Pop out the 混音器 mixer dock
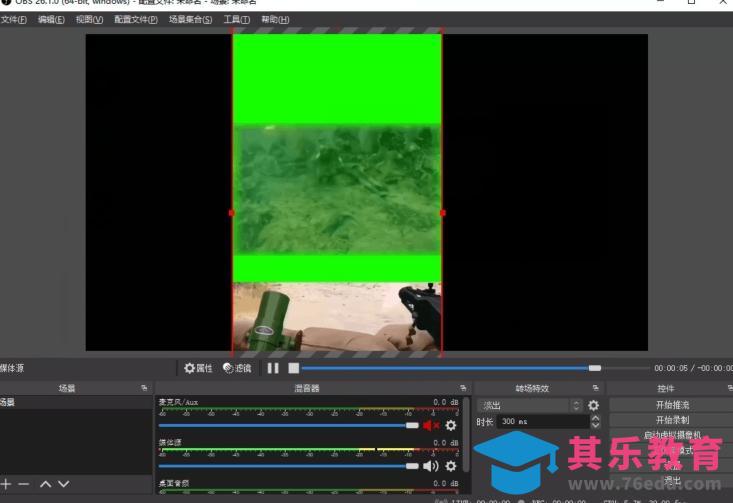The image size is (733, 503). coord(463,388)
